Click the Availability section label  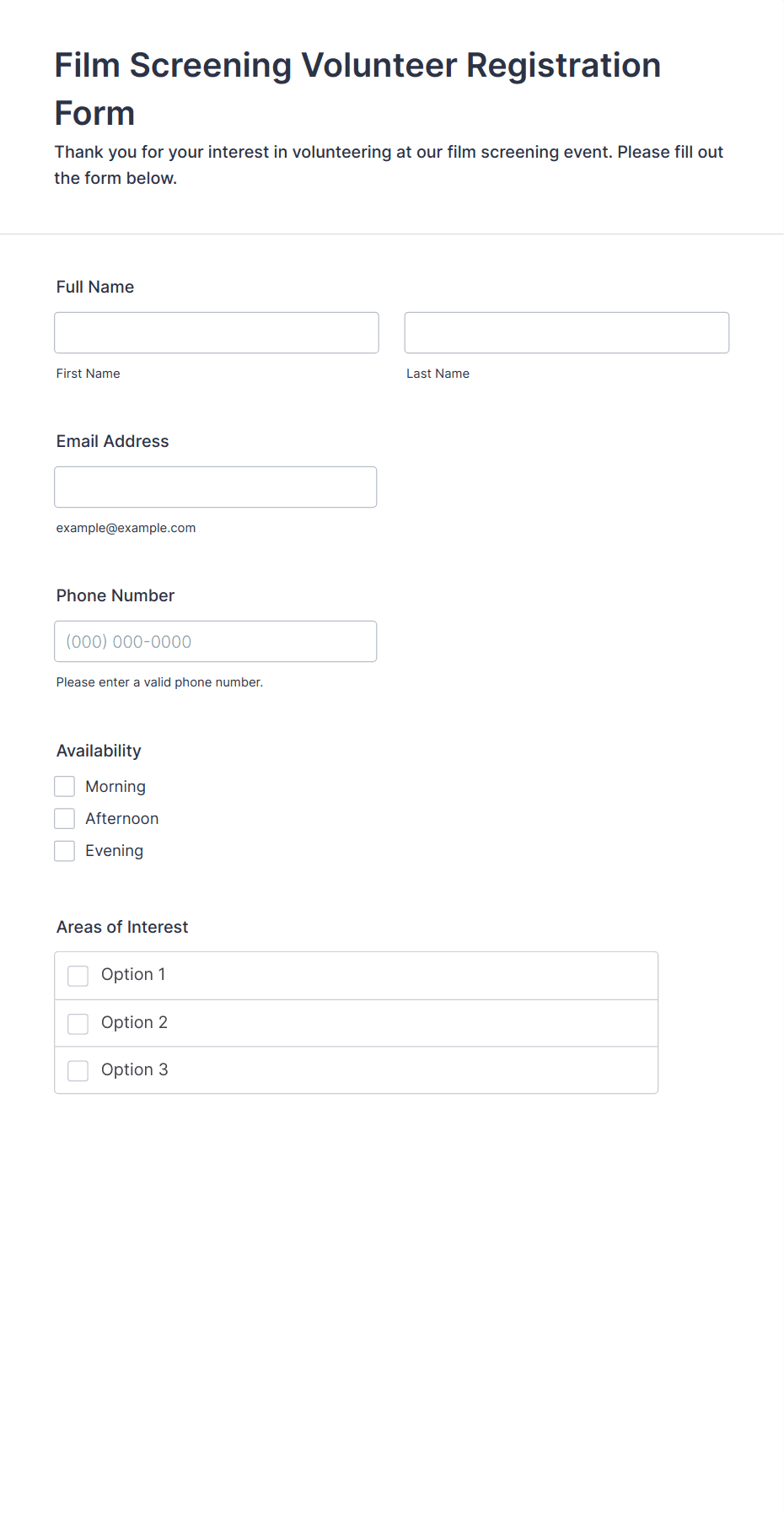(x=99, y=751)
